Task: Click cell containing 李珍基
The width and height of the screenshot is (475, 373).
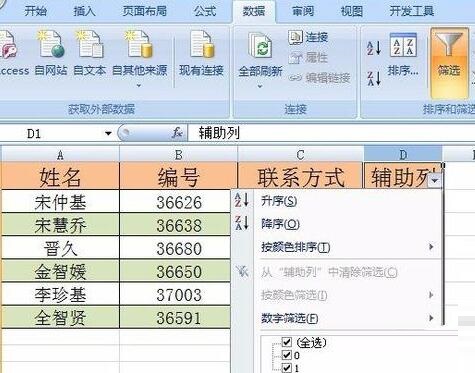Action: (60, 295)
